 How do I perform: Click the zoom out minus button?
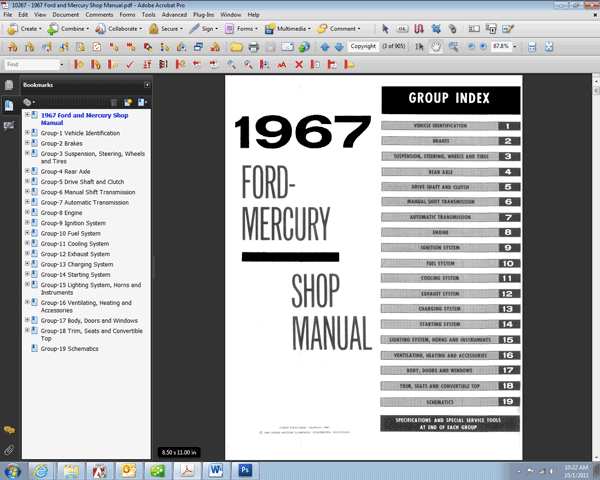click(471, 47)
